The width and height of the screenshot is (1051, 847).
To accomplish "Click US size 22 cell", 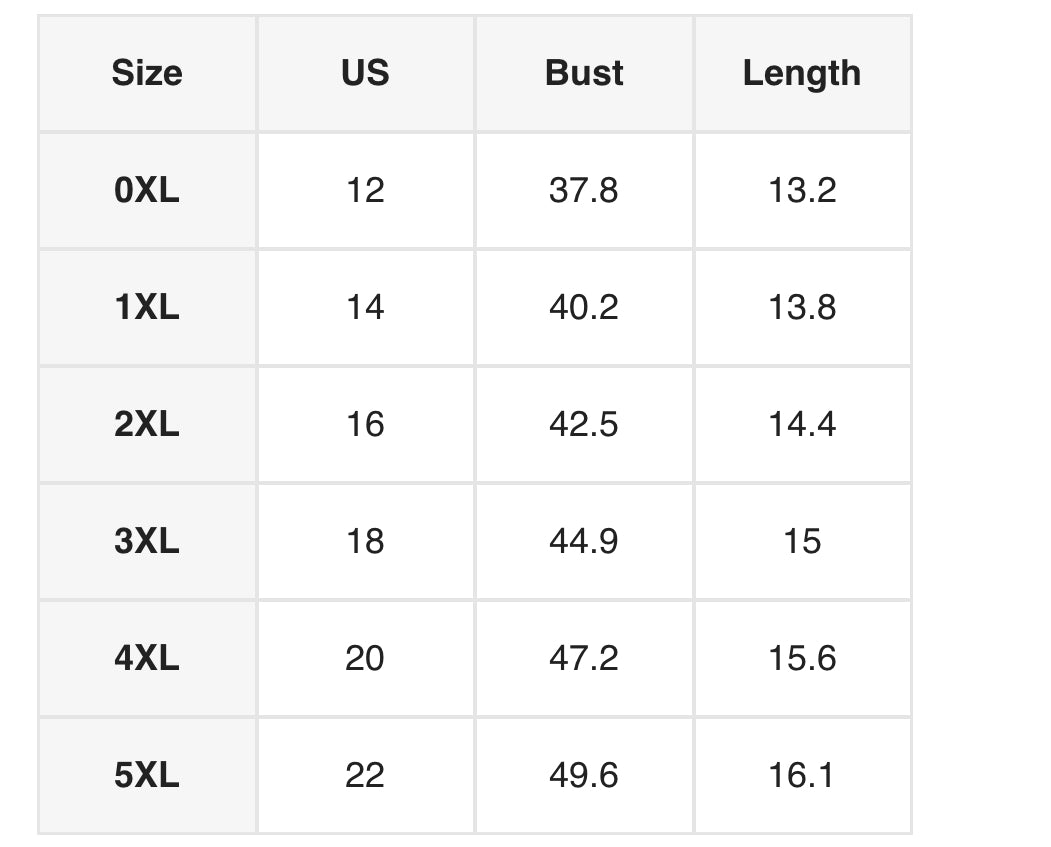I will point(365,775).
